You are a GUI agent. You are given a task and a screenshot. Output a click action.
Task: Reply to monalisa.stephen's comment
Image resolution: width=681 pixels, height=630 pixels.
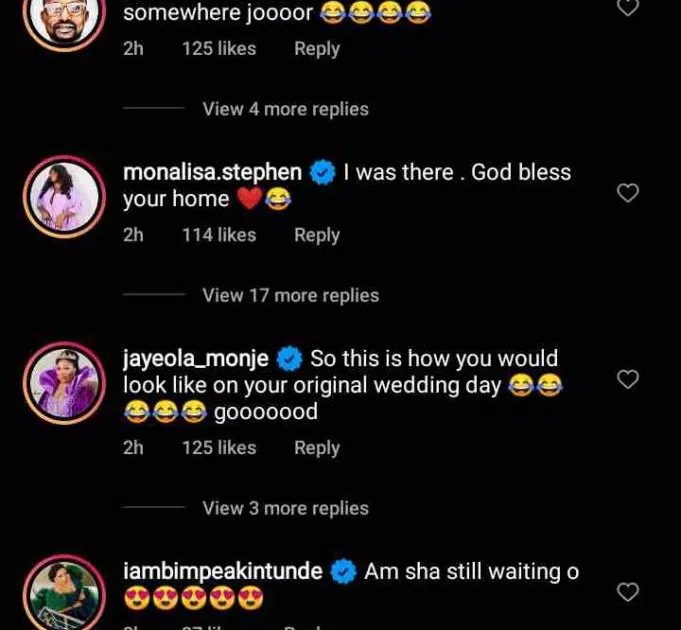tap(317, 235)
